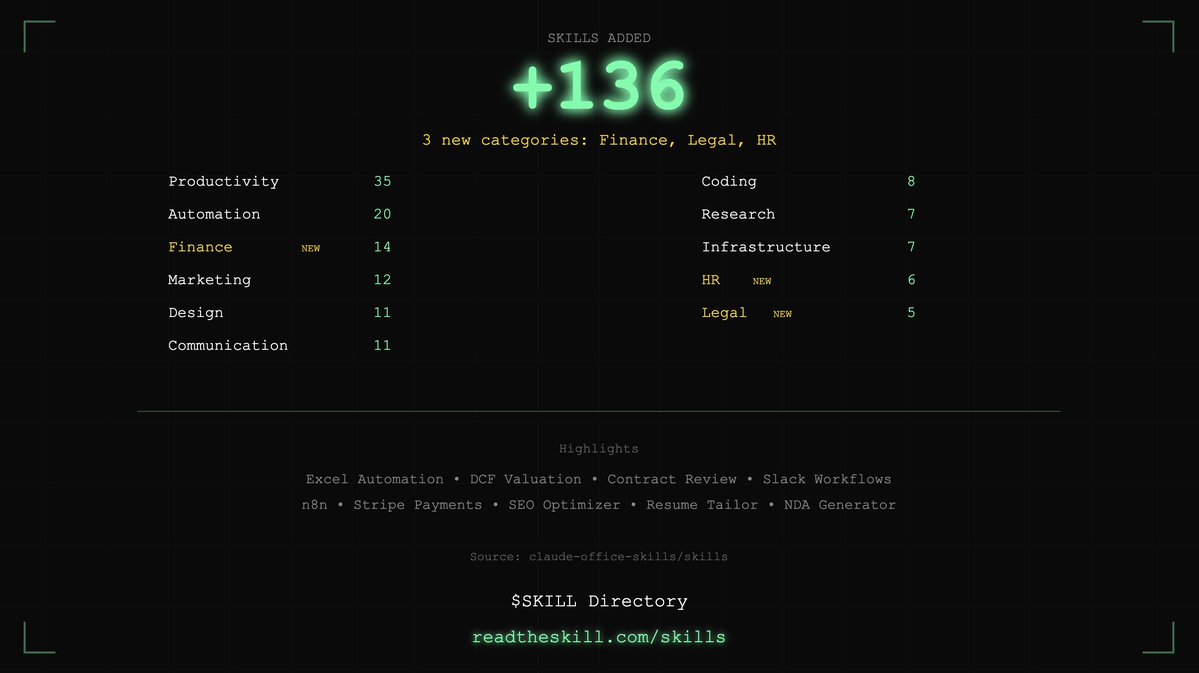The image size is (1199, 673).
Task: Click the "DCF Valuation" highlight
Action: tap(525, 480)
